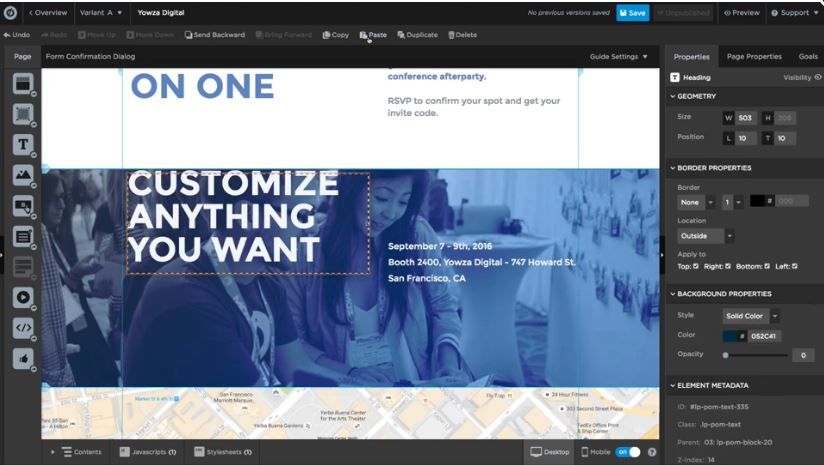Click the background color swatch
The width and height of the screenshot is (824, 465).
729,336
